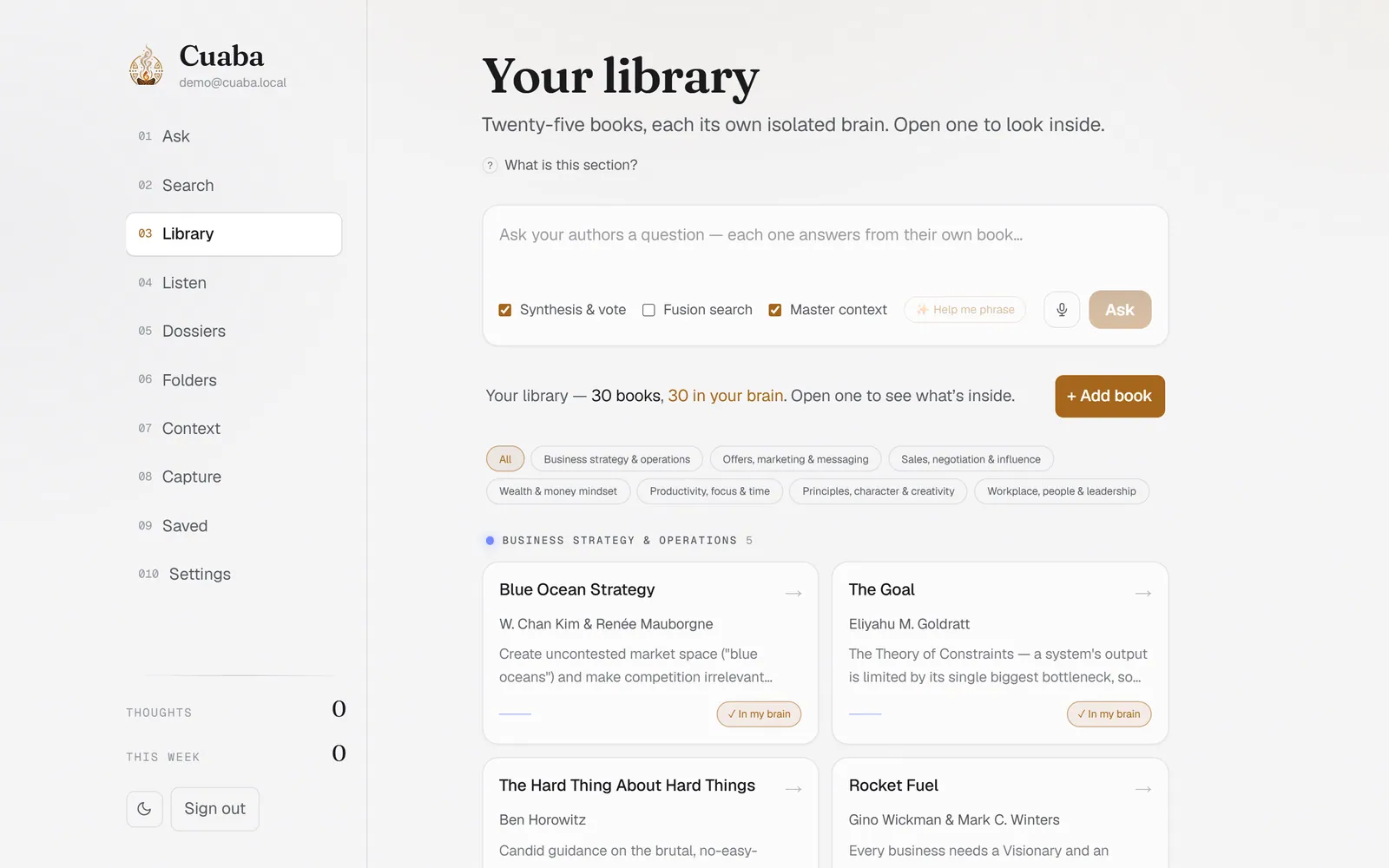Toggle 'In my brain' on Blue Ocean Strategy
1389x868 pixels.
(x=759, y=714)
